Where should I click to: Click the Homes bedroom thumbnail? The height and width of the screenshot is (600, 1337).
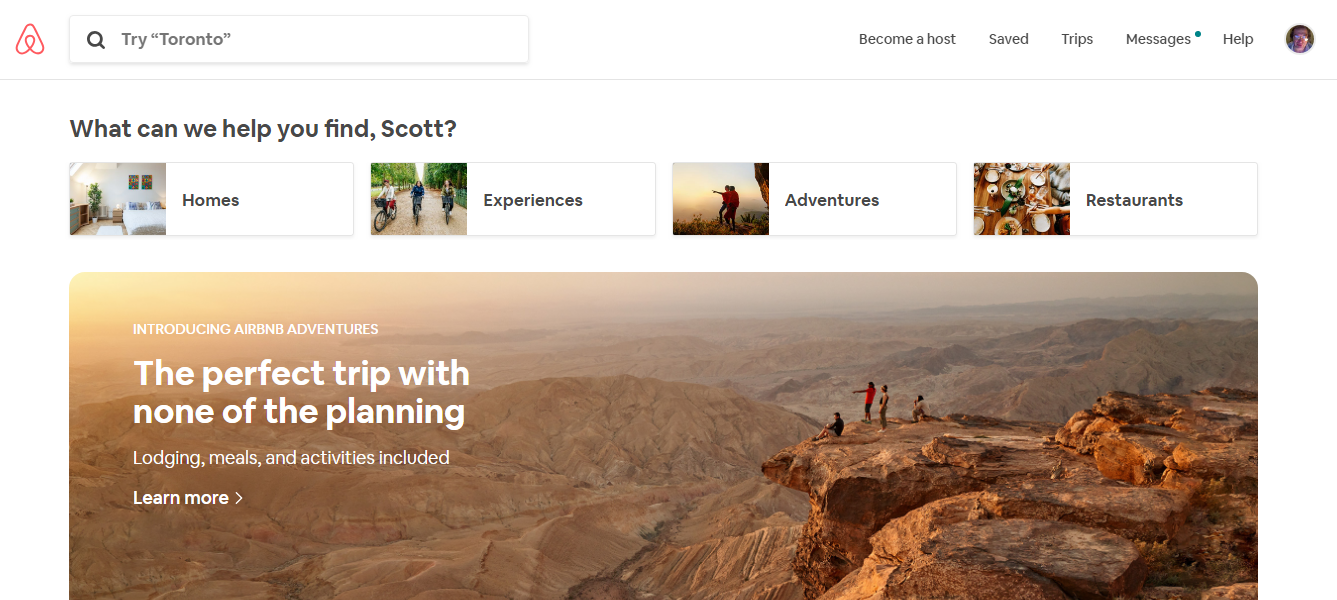118,199
